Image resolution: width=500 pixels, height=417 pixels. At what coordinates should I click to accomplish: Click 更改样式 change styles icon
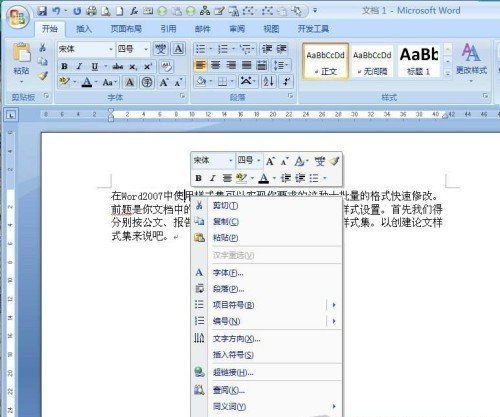pyautogui.click(x=471, y=60)
